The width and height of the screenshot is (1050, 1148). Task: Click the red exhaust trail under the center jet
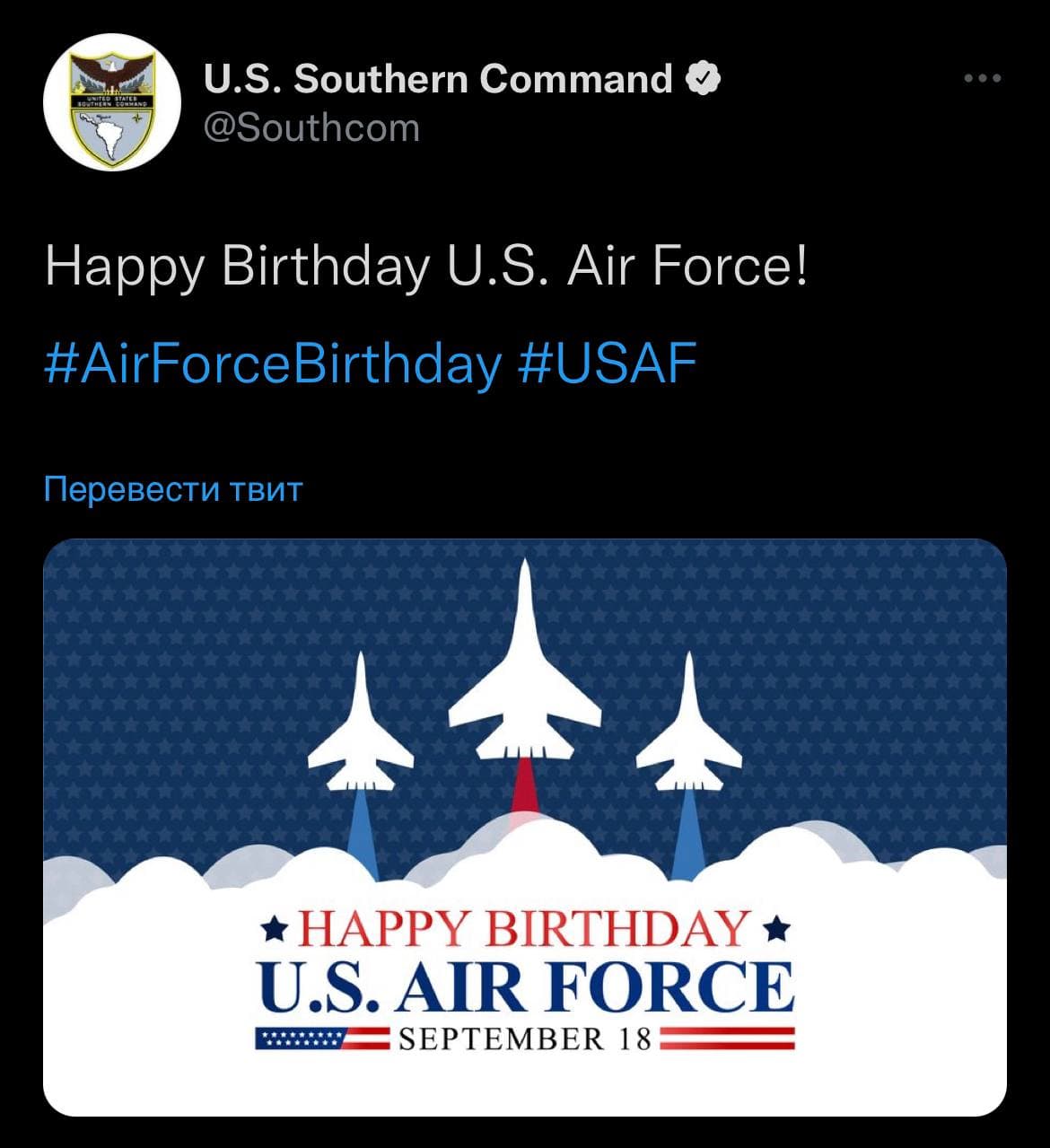(525, 785)
